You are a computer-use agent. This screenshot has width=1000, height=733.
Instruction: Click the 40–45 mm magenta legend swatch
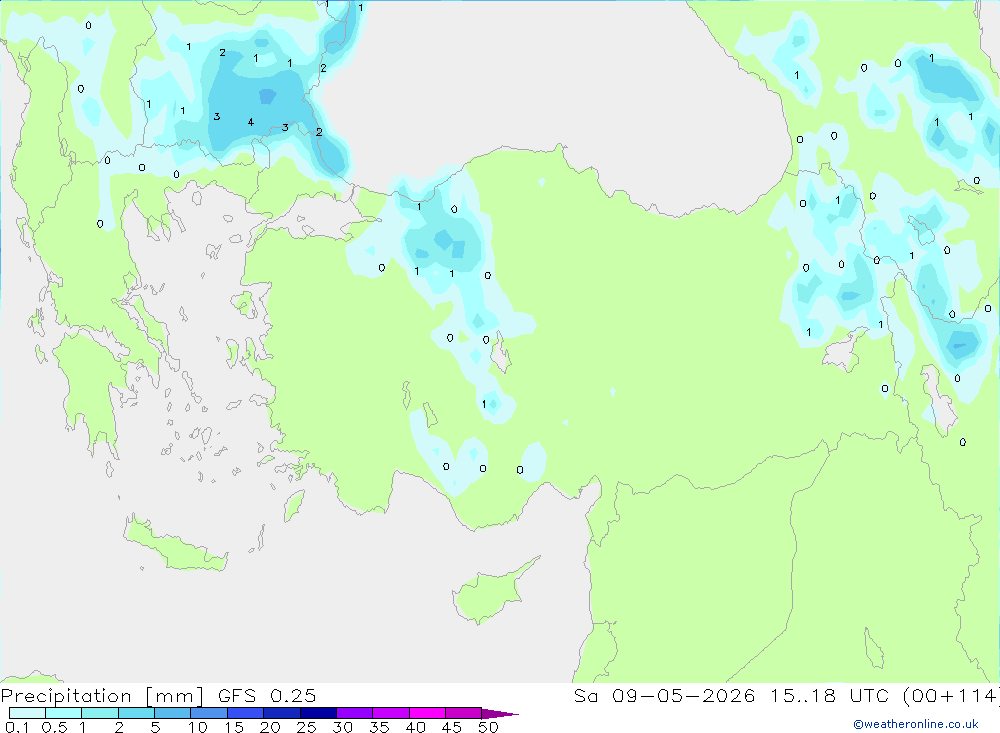tap(427, 713)
